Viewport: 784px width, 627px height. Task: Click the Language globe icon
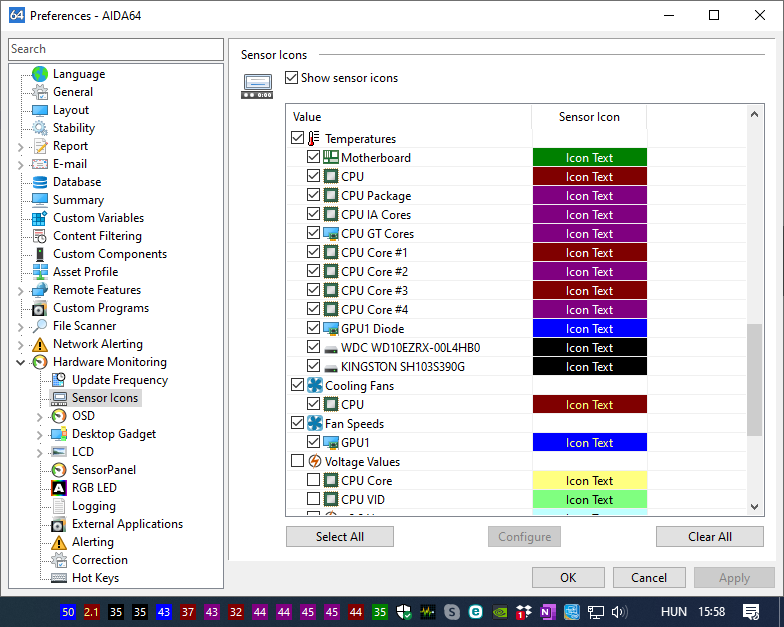click(x=40, y=74)
